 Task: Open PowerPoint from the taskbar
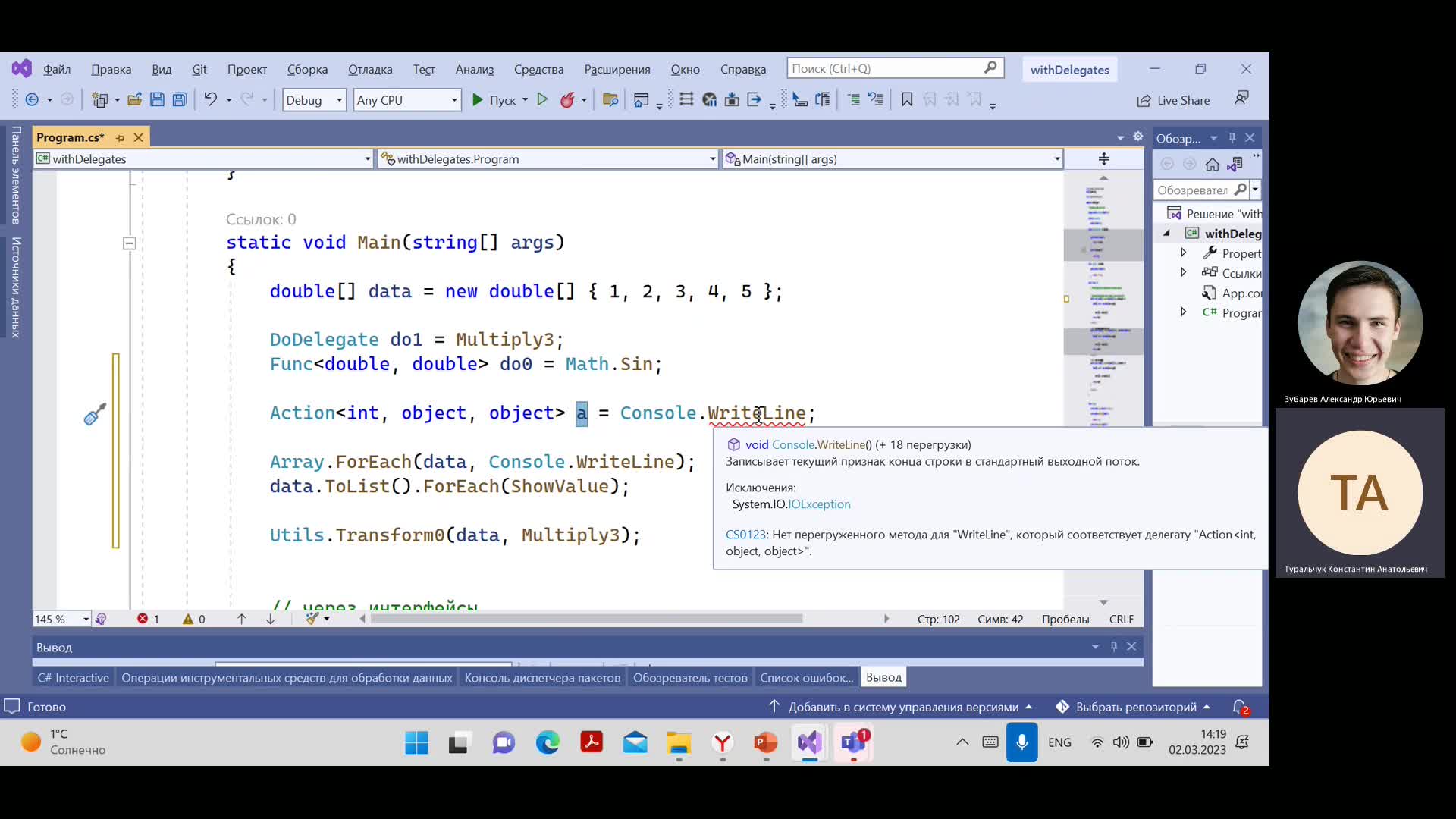click(766, 742)
